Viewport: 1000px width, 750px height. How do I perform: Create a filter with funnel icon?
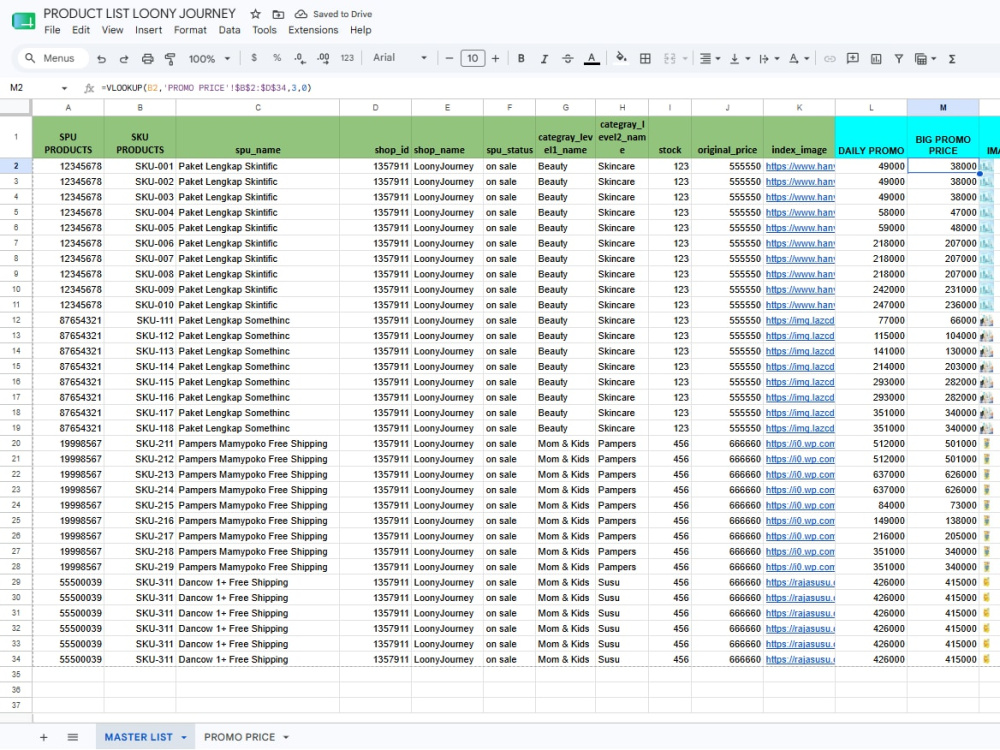tap(899, 59)
